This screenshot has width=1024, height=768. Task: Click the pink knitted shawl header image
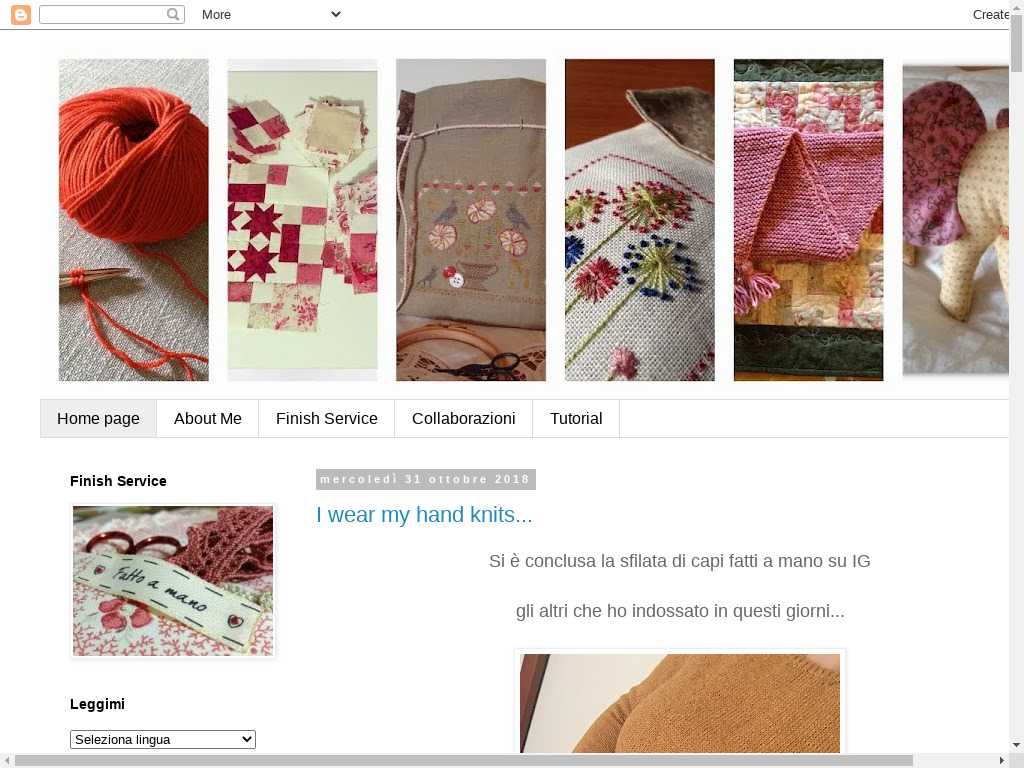tap(808, 220)
